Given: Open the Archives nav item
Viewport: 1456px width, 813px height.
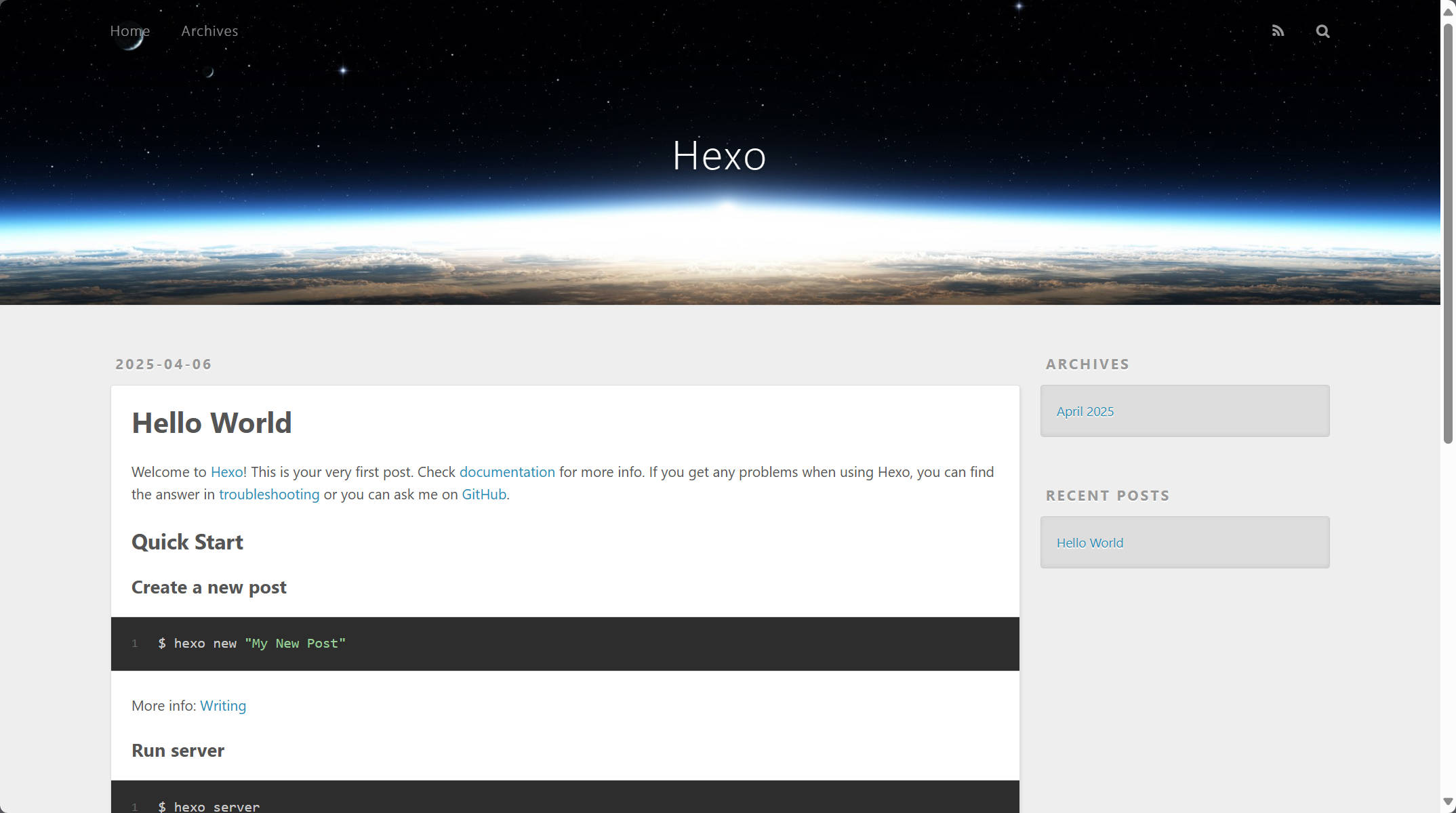Looking at the screenshot, I should click(209, 31).
